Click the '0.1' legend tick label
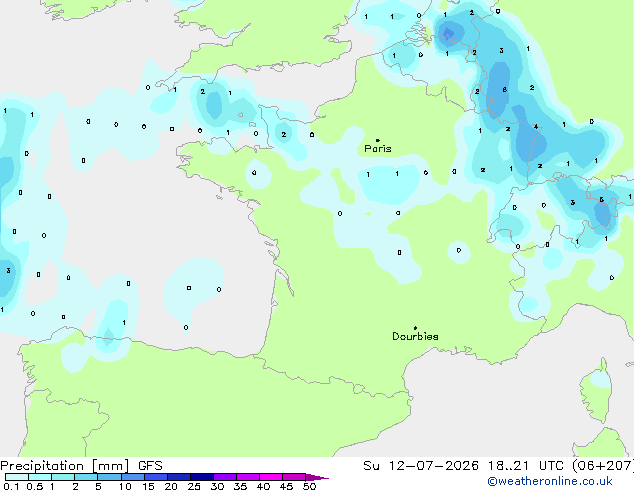This screenshot has width=634, height=490. (x=11, y=486)
